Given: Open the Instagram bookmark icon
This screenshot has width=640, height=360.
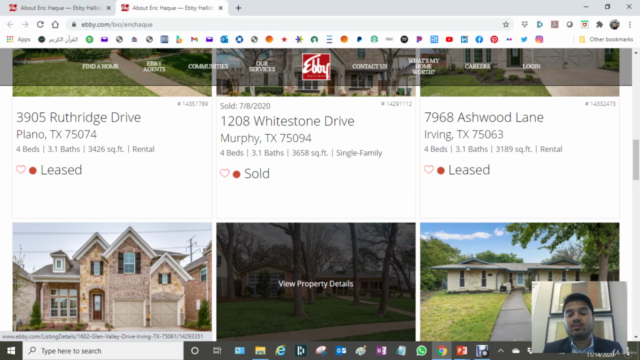Looking at the screenshot, I should [539, 39].
